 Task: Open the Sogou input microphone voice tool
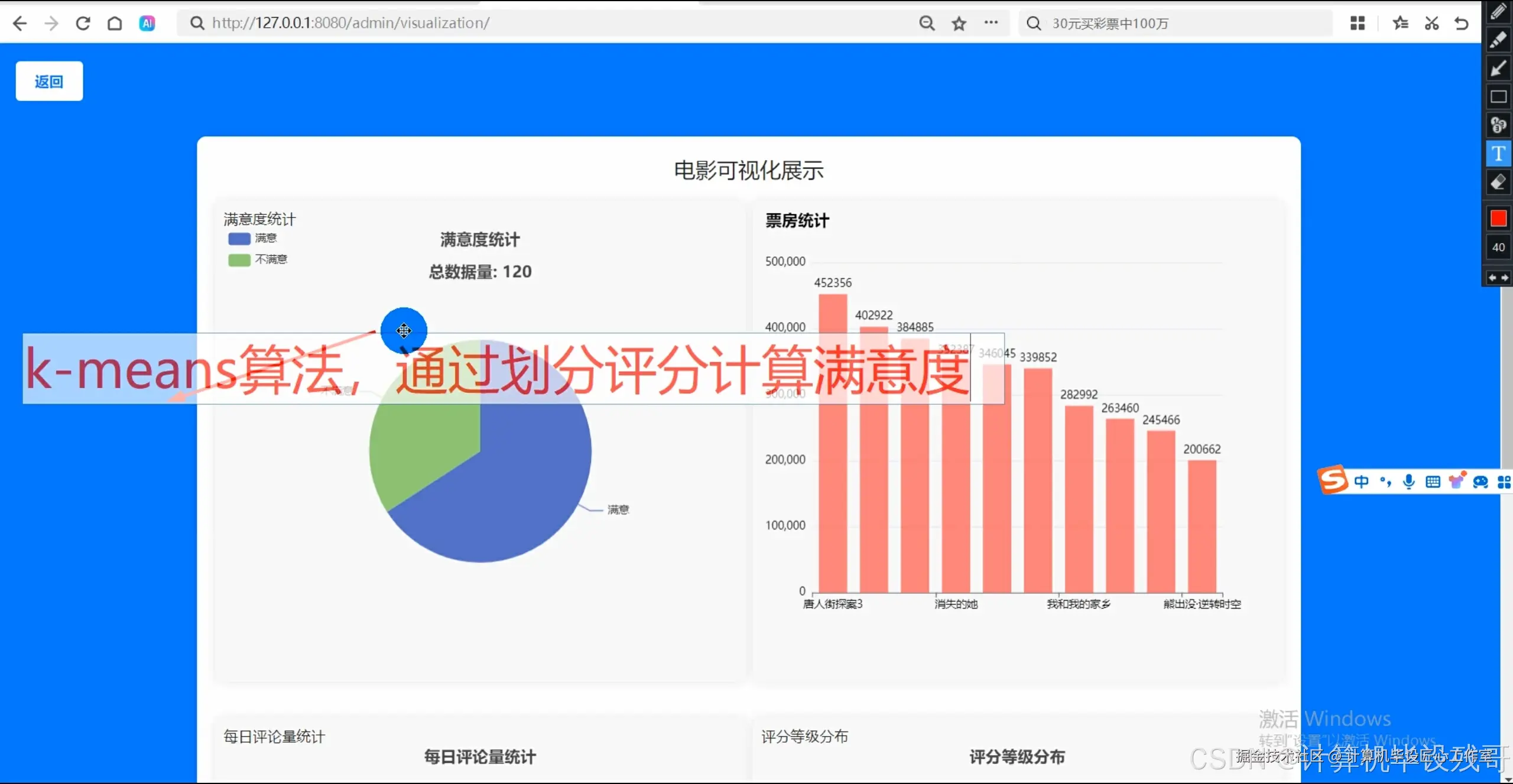click(1410, 482)
